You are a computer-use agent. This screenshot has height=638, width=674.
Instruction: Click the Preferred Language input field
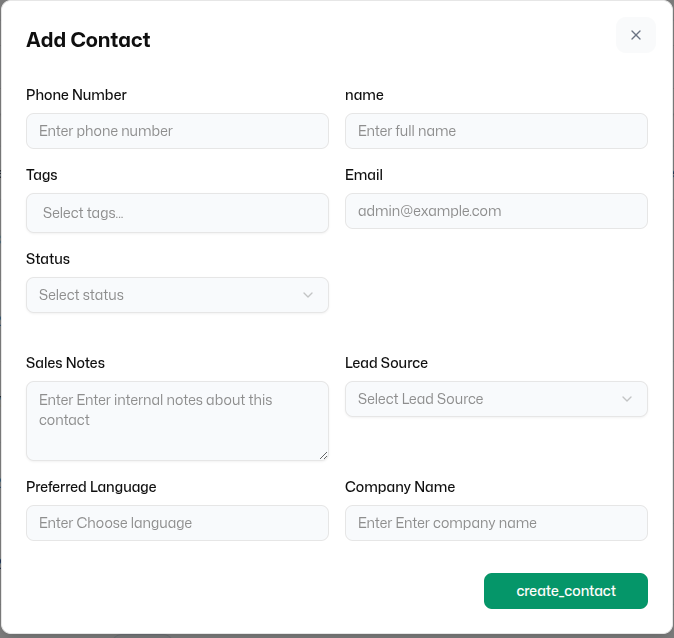coord(177,523)
